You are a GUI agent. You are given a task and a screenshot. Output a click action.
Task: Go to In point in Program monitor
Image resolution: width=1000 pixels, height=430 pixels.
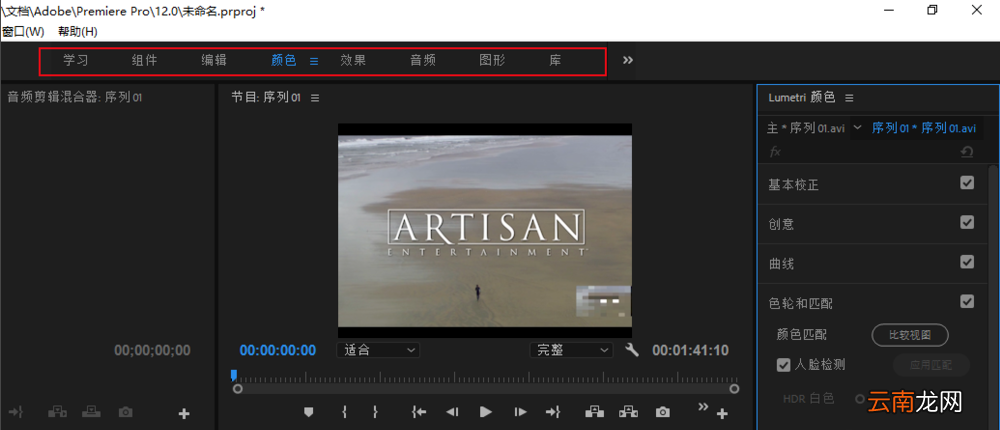point(419,412)
